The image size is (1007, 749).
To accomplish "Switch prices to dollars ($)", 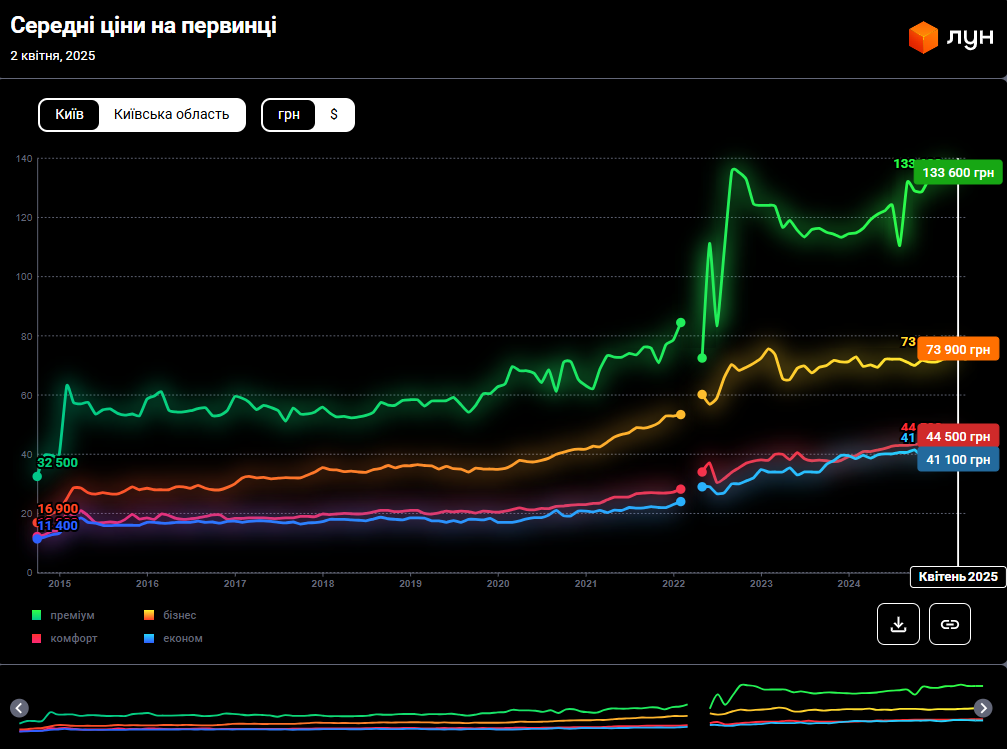I will 334,114.
